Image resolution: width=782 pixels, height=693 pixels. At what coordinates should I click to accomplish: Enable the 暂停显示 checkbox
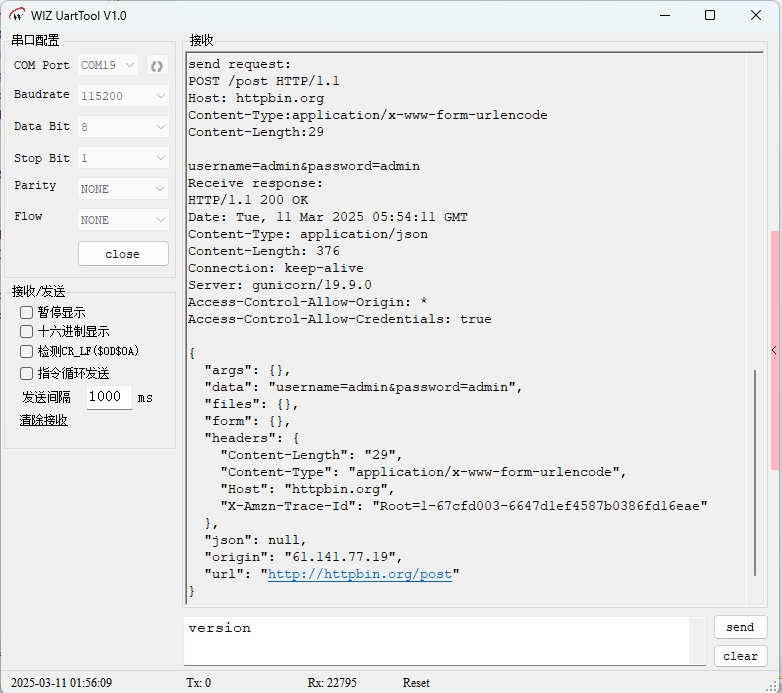click(27, 312)
